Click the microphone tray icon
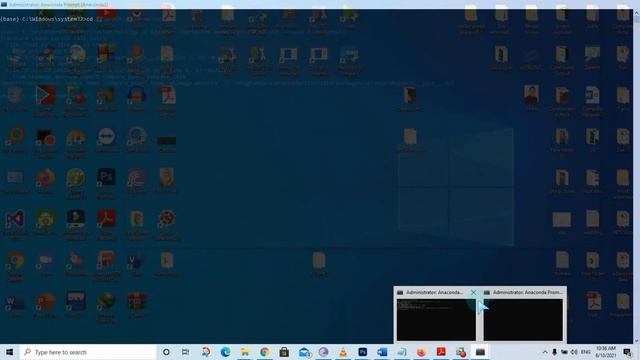640x360 pixels. 554,352
